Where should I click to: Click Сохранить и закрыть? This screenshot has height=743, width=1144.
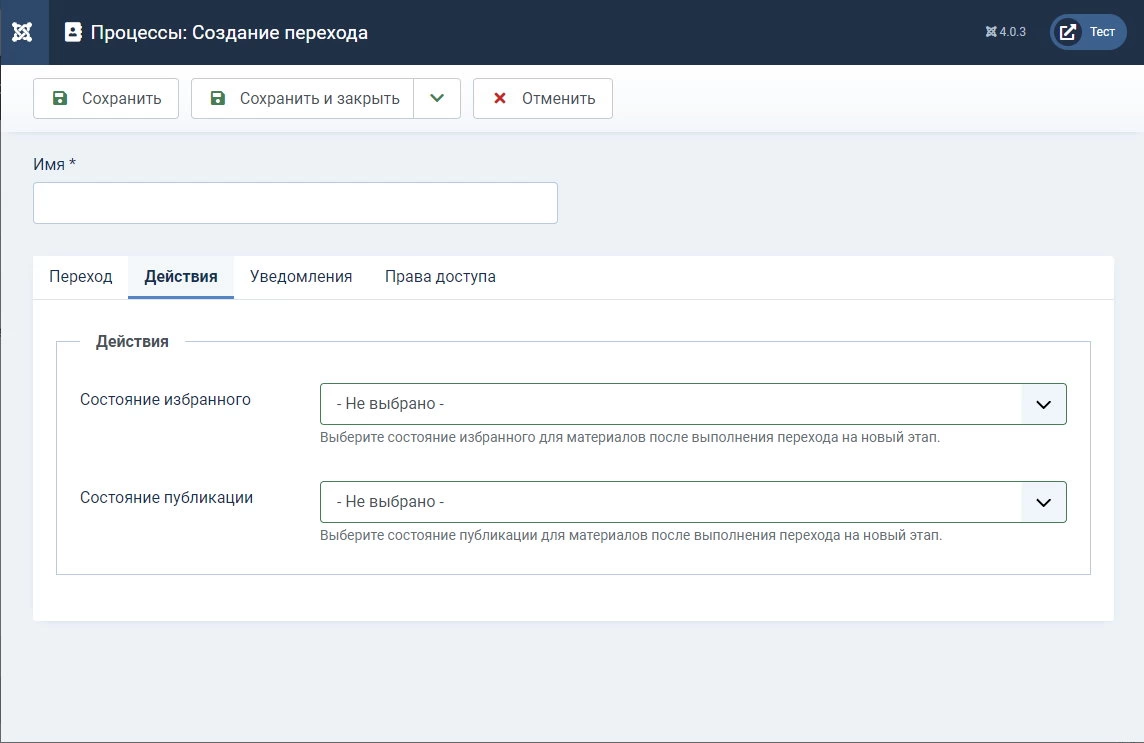[303, 99]
